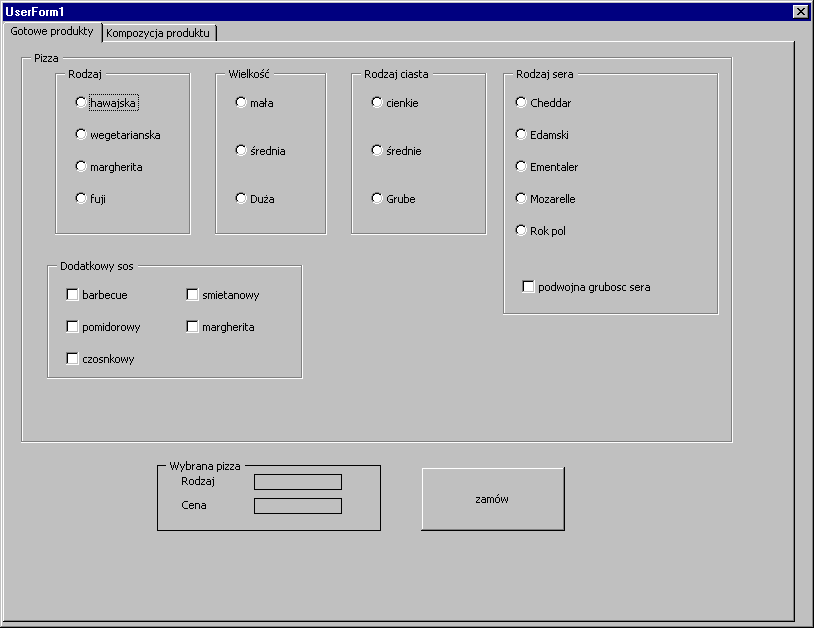The image size is (814, 628).
Task: Click the Cena price field
Action: pyautogui.click(x=298, y=506)
